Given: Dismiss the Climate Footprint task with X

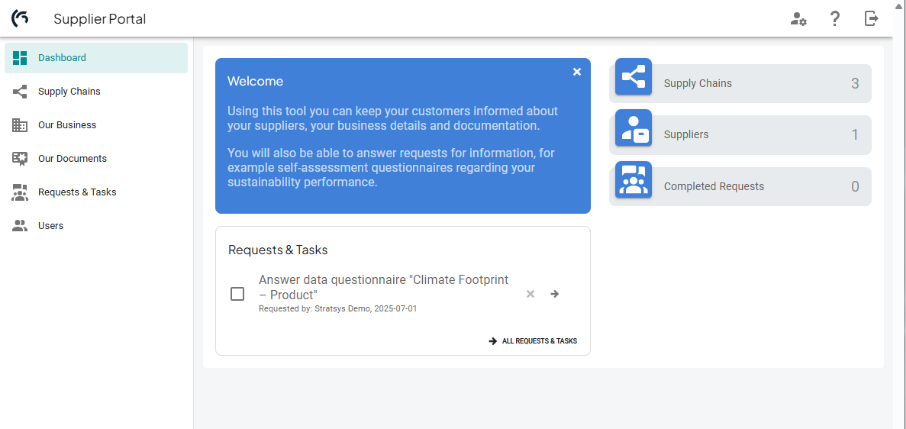Looking at the screenshot, I should pos(531,294).
